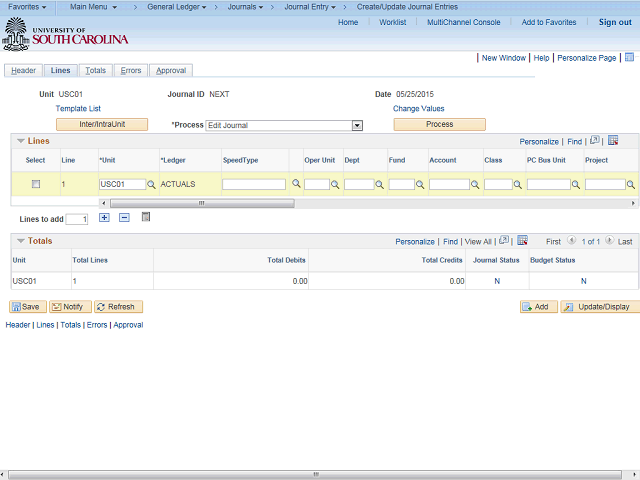640x480 pixels.
Task: Collapse the Totals section triangle
Action: 21,241
